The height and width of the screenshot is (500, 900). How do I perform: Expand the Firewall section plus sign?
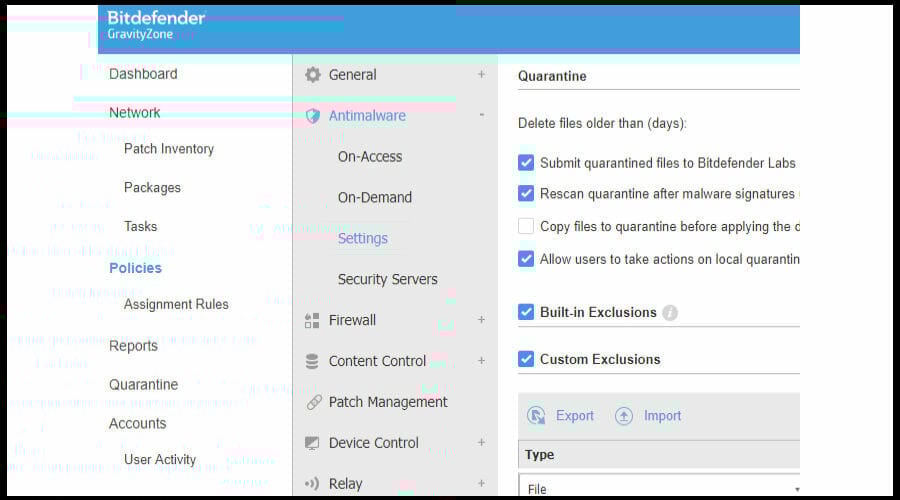pos(482,320)
